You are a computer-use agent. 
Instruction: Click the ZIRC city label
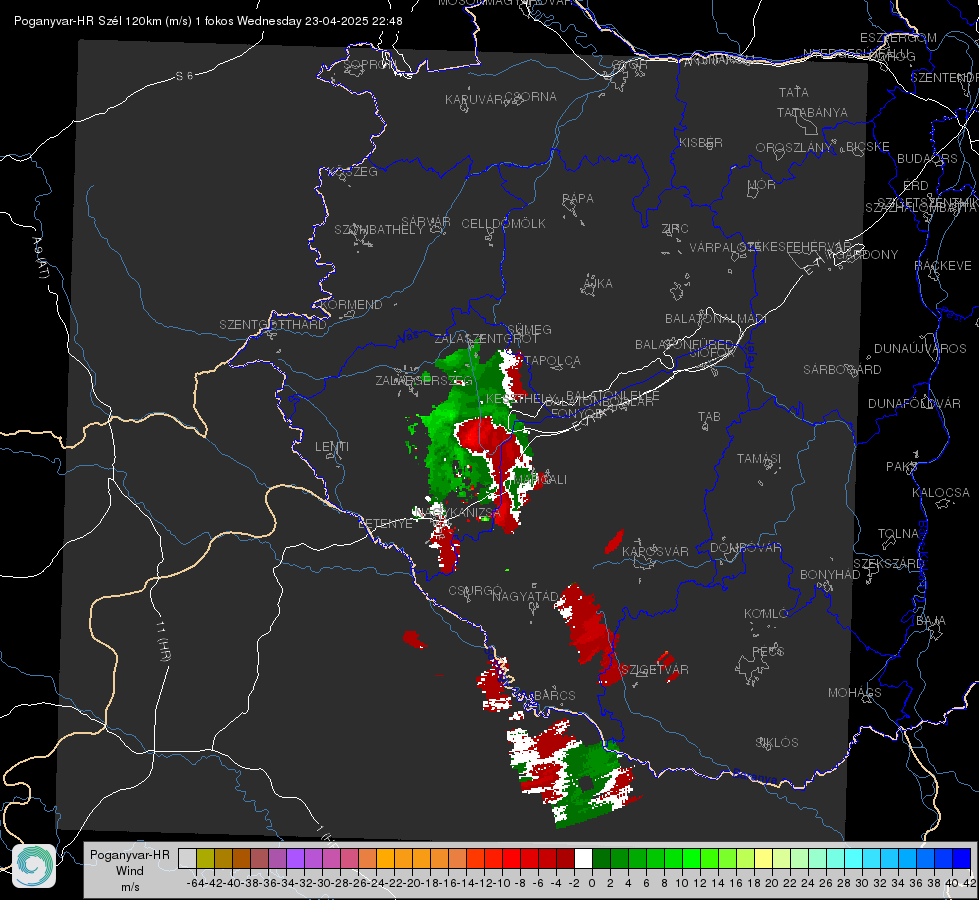pos(675,229)
